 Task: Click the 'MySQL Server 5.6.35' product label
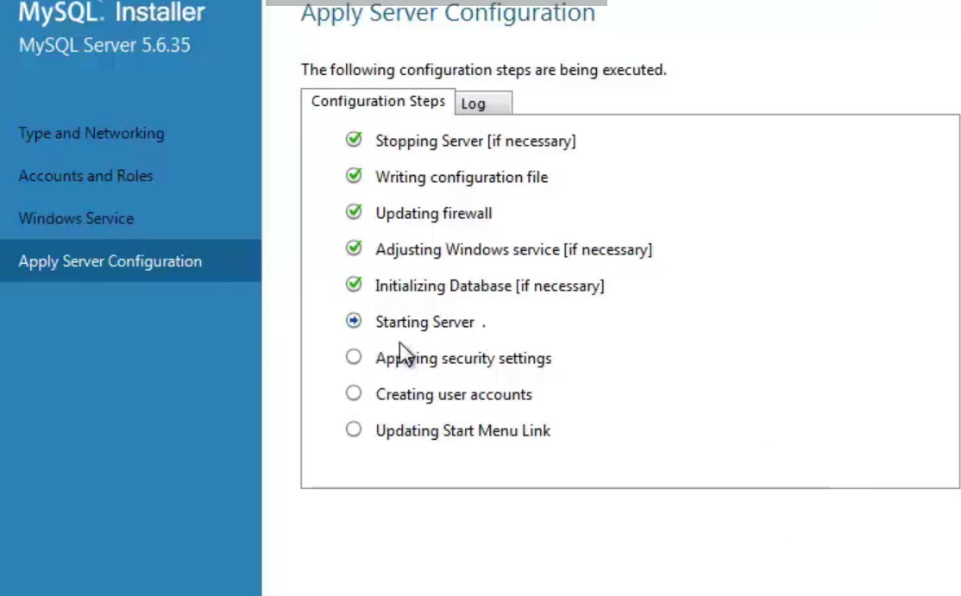tap(105, 45)
